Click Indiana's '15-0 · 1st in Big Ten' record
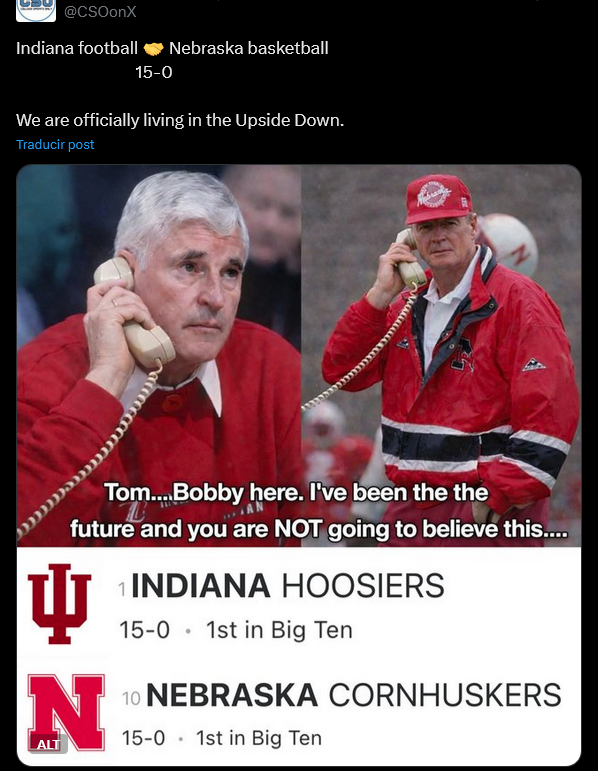The image size is (598, 771). pyautogui.click(x=236, y=630)
